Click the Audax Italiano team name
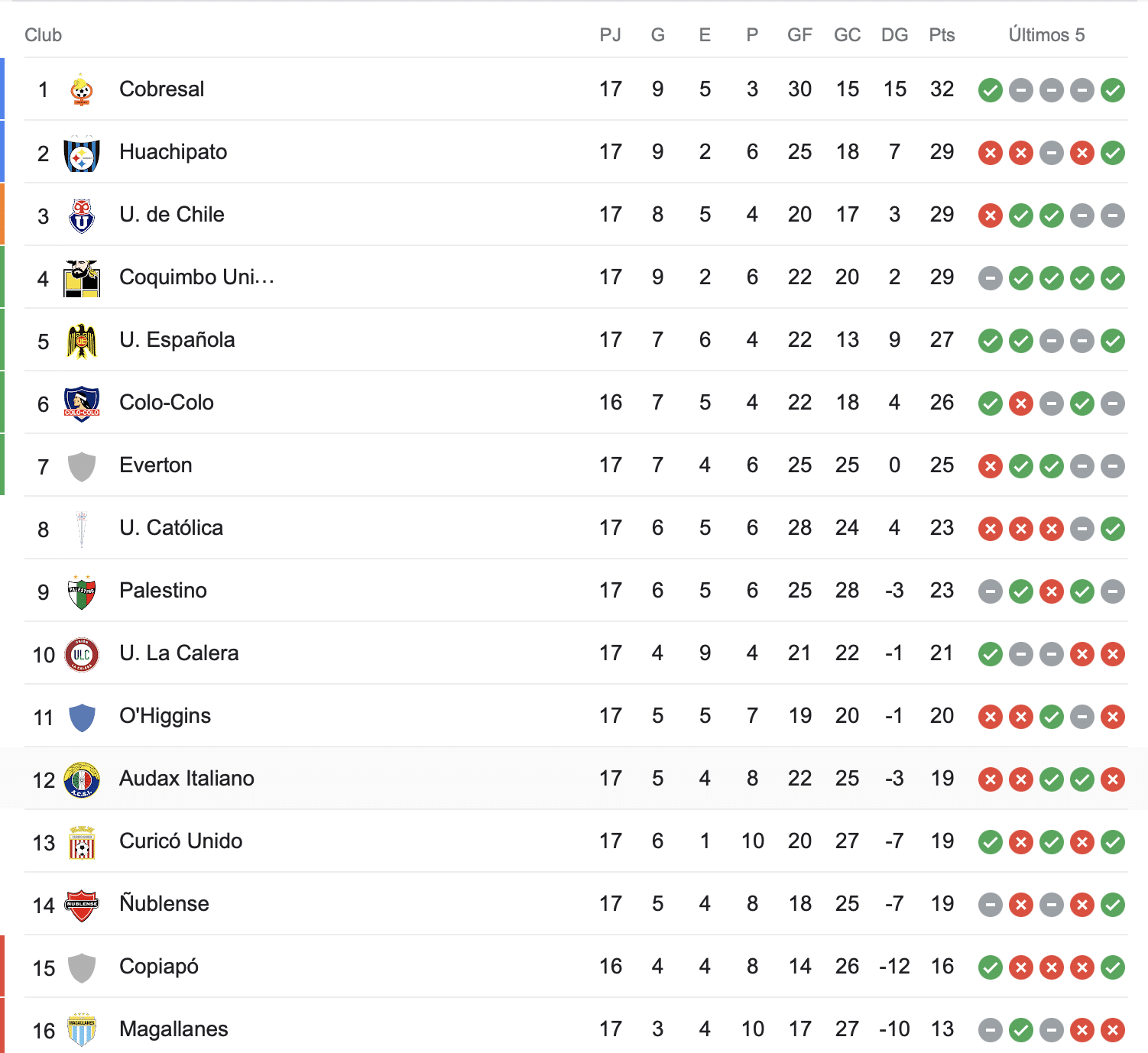Image resolution: width=1148 pixels, height=1053 pixels. [x=186, y=779]
